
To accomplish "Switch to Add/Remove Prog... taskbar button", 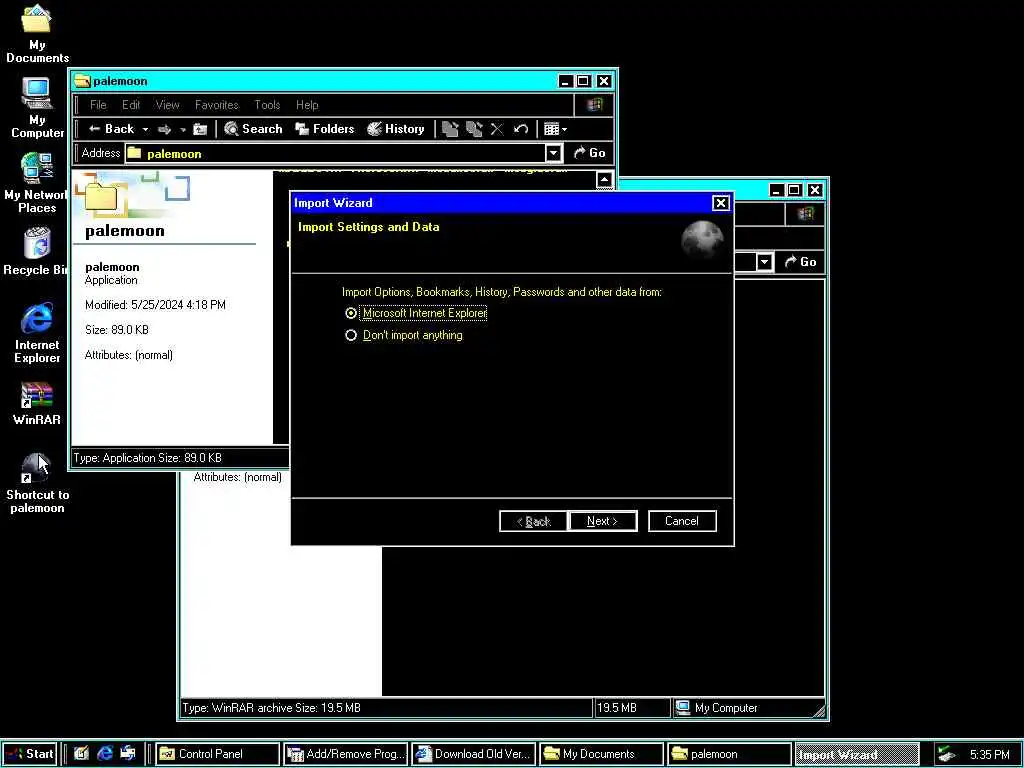I will [x=346, y=754].
